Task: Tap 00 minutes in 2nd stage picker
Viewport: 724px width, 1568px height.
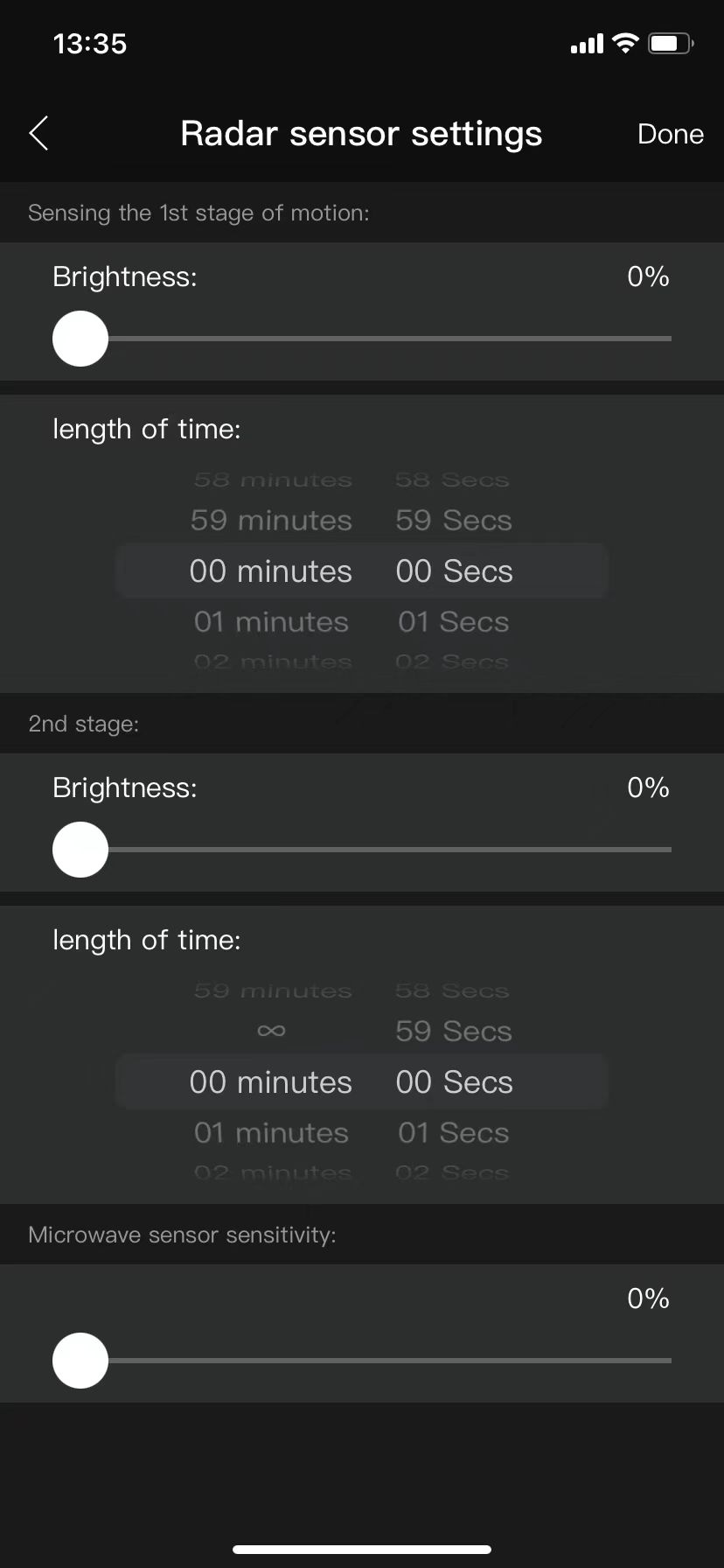Action: pos(271,1082)
